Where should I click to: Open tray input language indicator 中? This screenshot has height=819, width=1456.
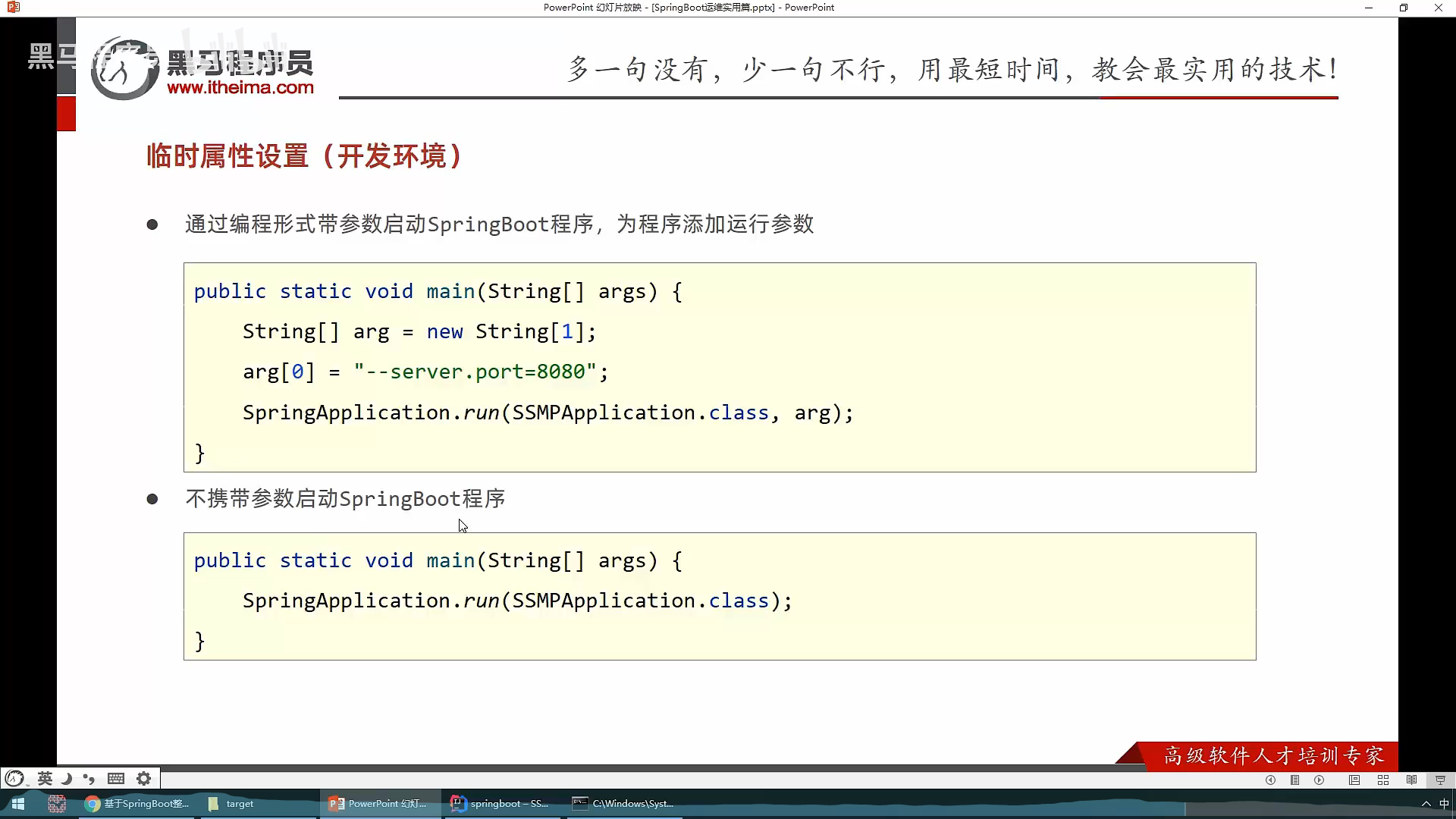pyautogui.click(x=1444, y=804)
